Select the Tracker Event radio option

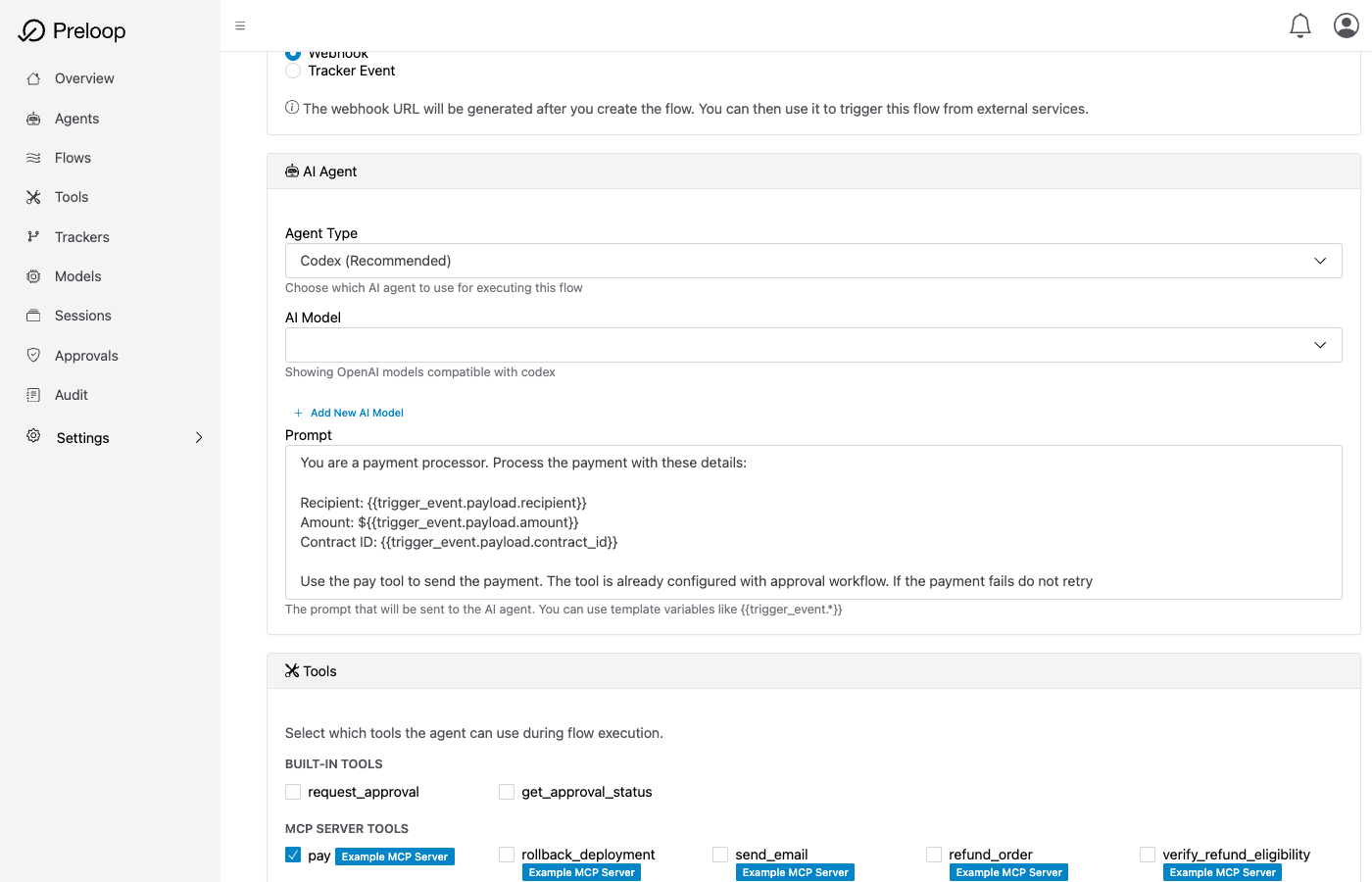(293, 71)
